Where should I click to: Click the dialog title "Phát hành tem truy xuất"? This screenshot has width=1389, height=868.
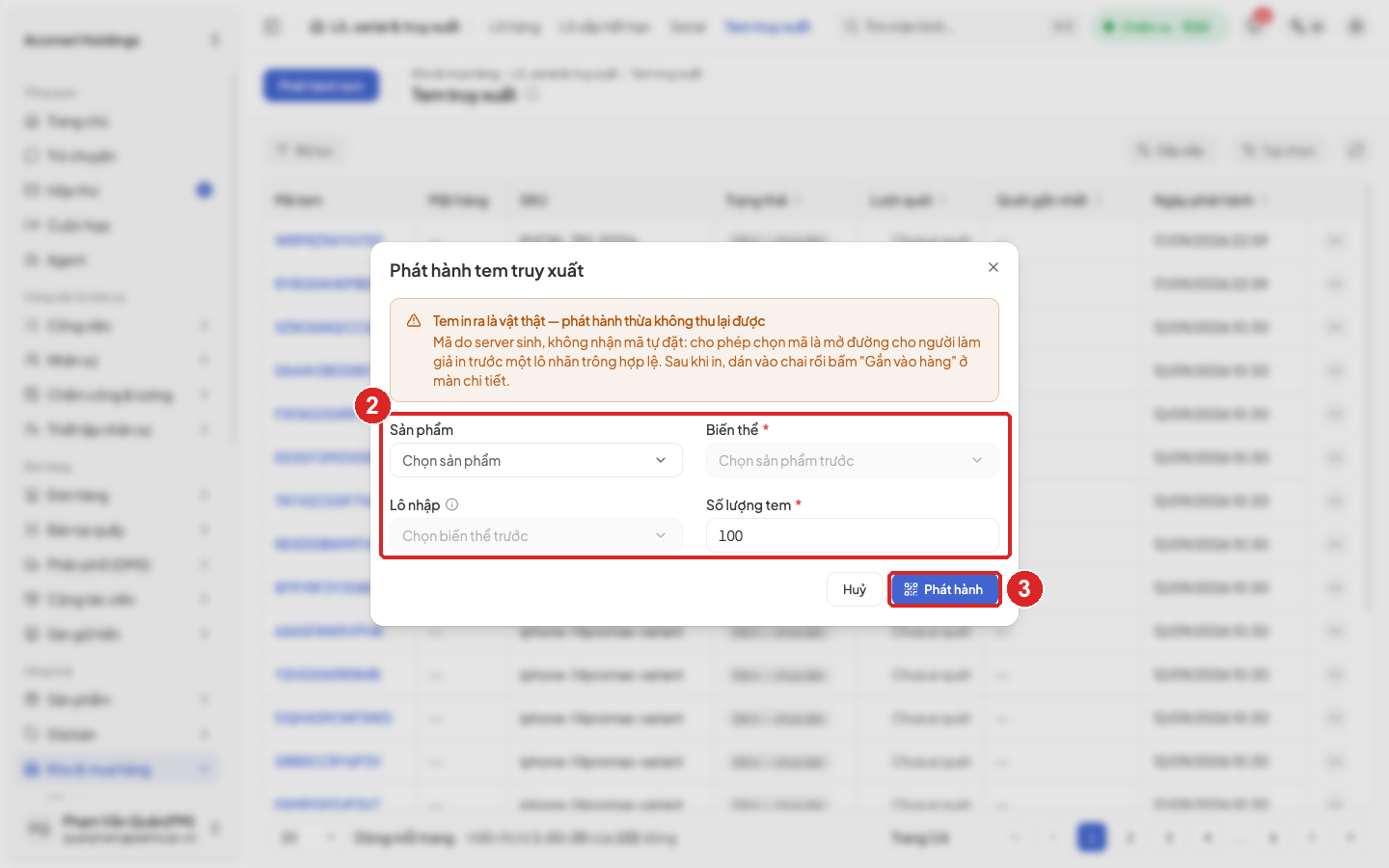(x=487, y=271)
